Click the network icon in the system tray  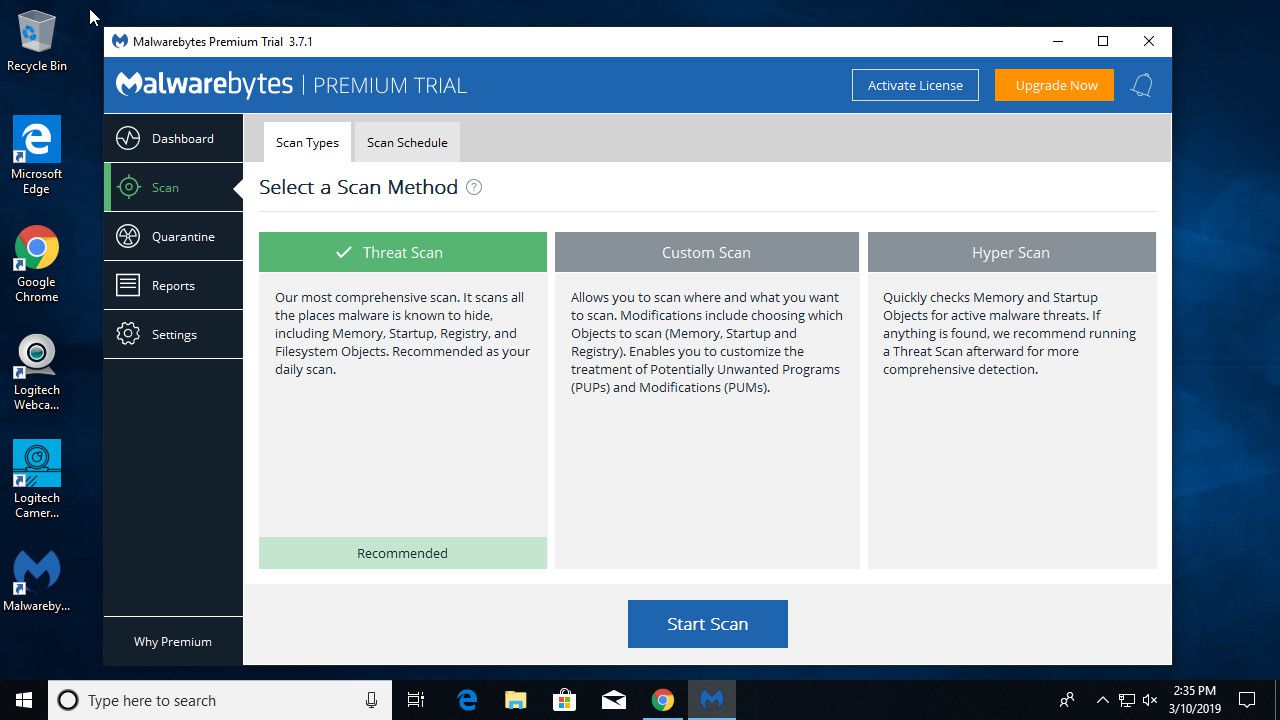(1127, 700)
